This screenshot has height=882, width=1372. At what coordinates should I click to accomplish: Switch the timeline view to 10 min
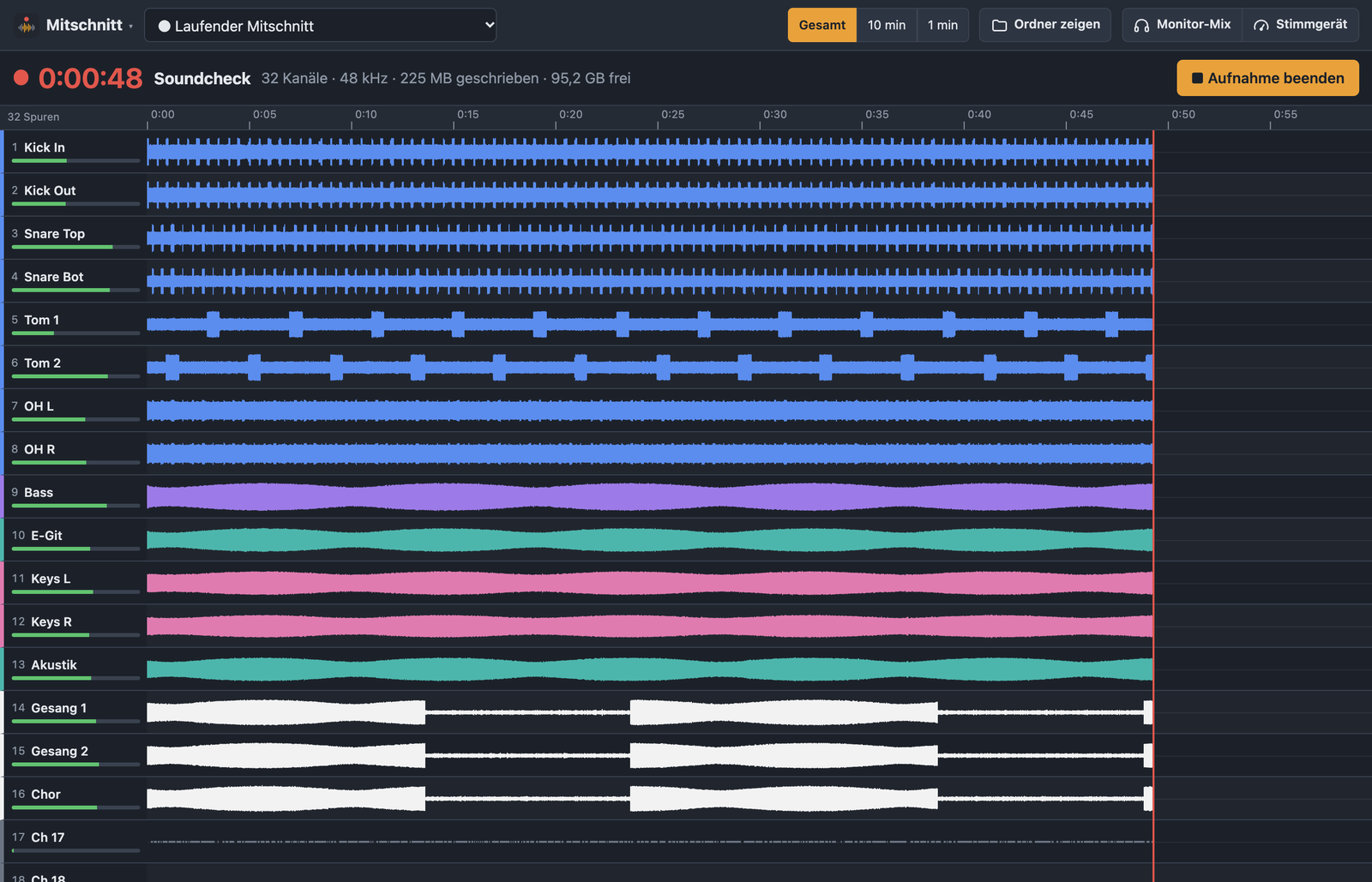886,25
